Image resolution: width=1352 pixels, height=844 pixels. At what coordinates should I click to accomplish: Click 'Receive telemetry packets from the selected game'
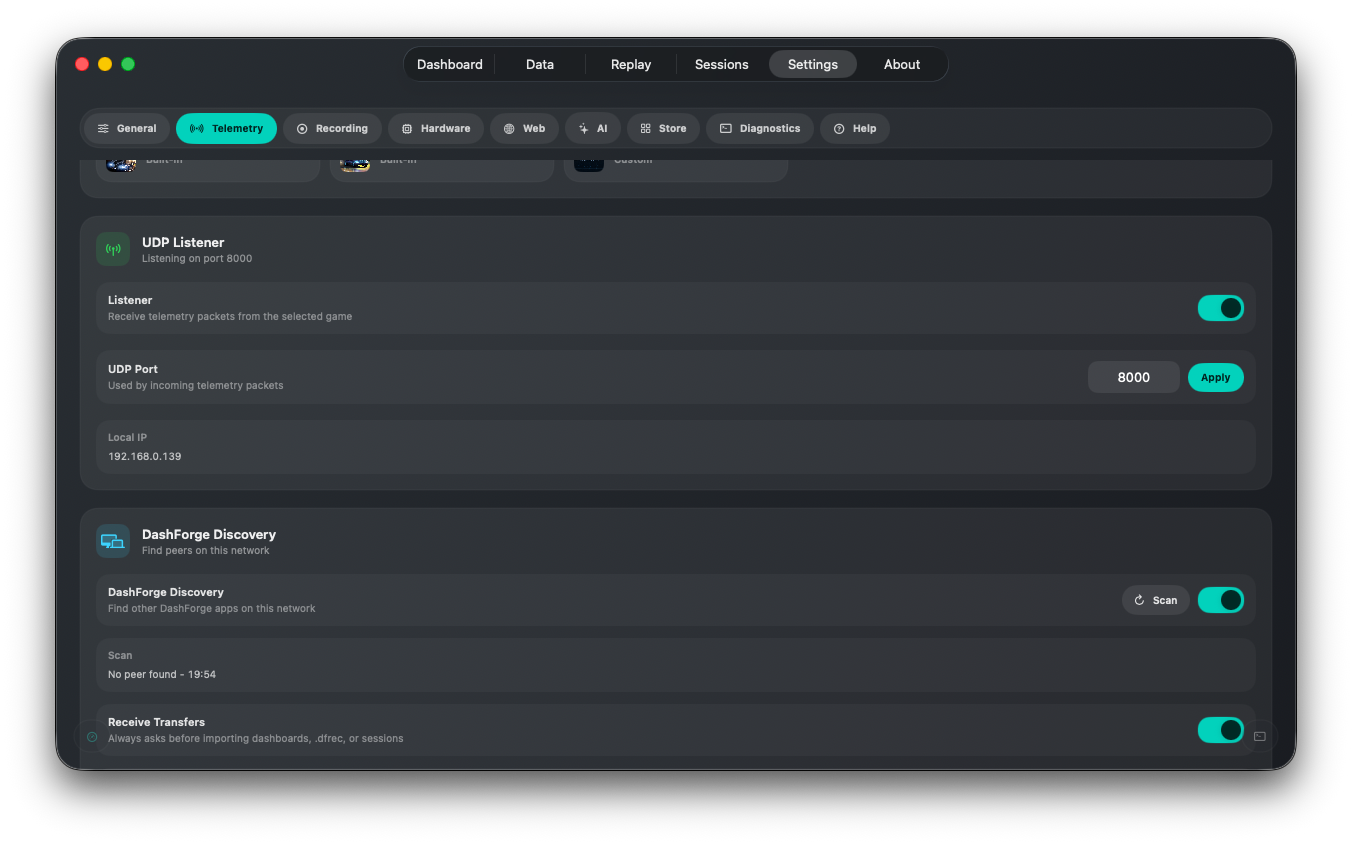[230, 316]
